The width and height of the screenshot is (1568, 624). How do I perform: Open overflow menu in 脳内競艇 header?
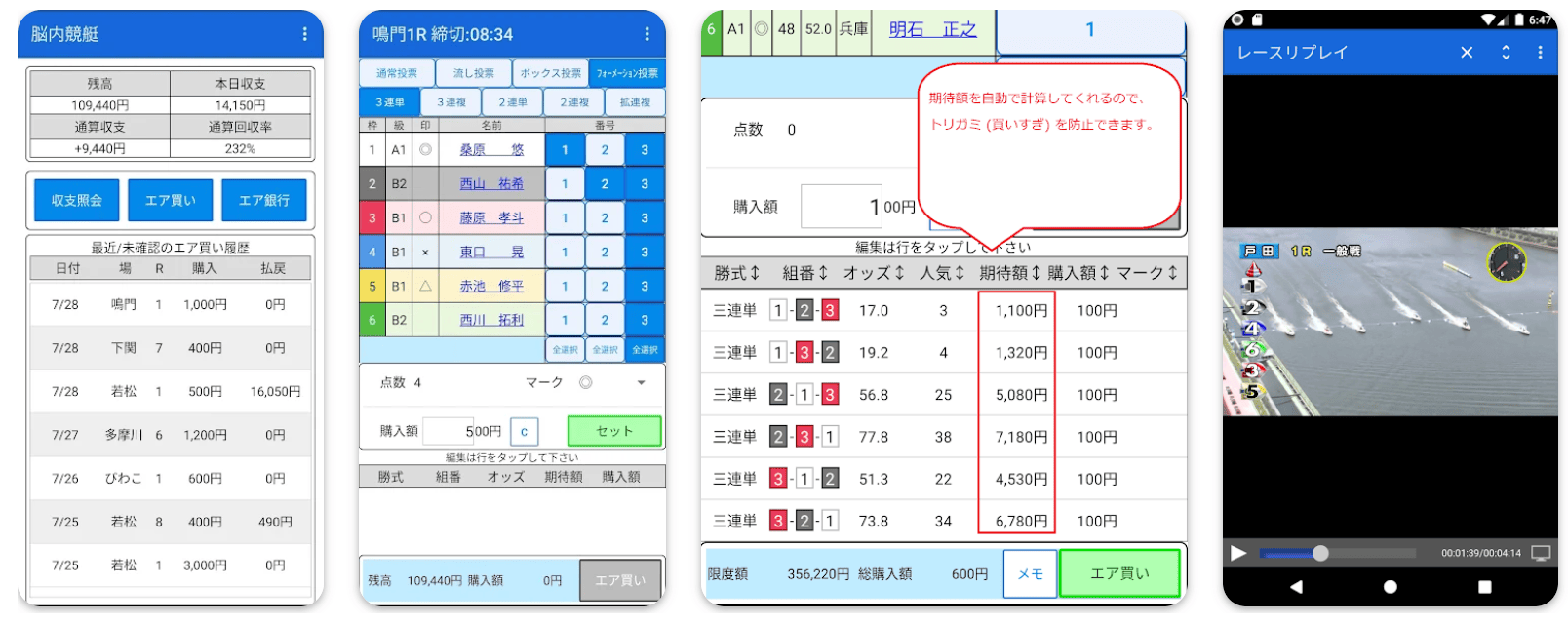(305, 34)
